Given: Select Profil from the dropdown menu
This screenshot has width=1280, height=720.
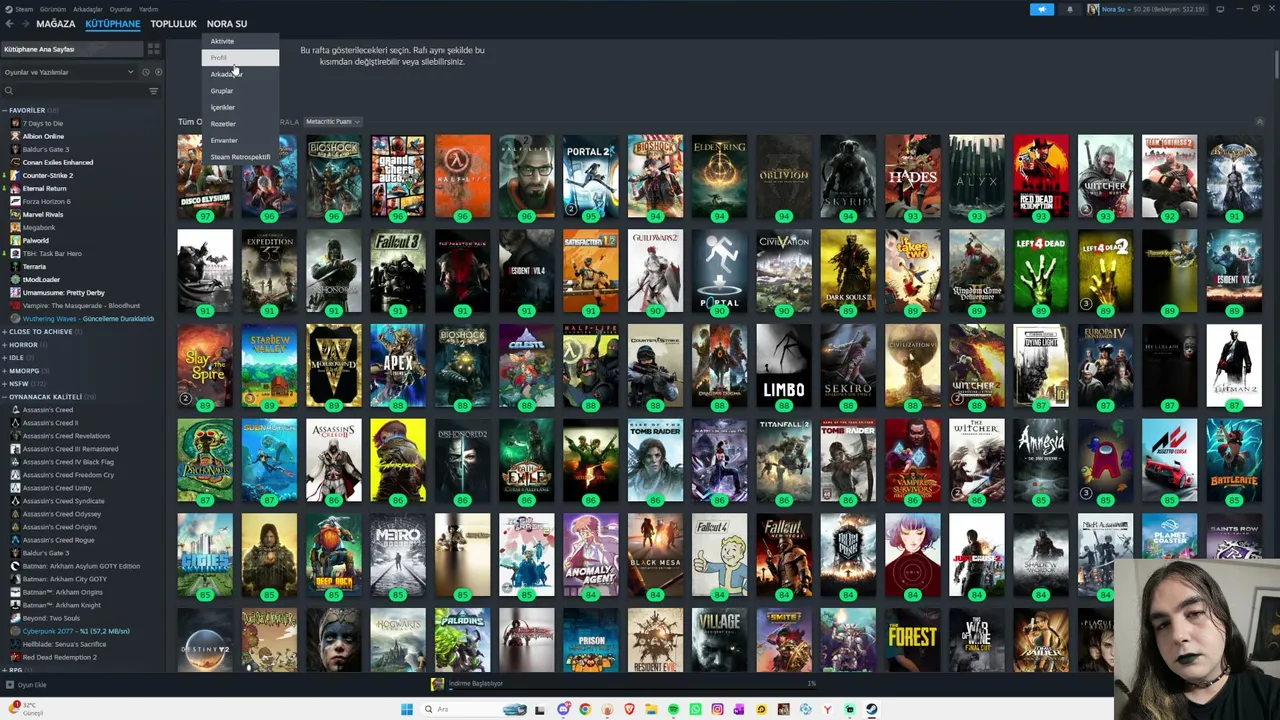Looking at the screenshot, I should (240, 58).
